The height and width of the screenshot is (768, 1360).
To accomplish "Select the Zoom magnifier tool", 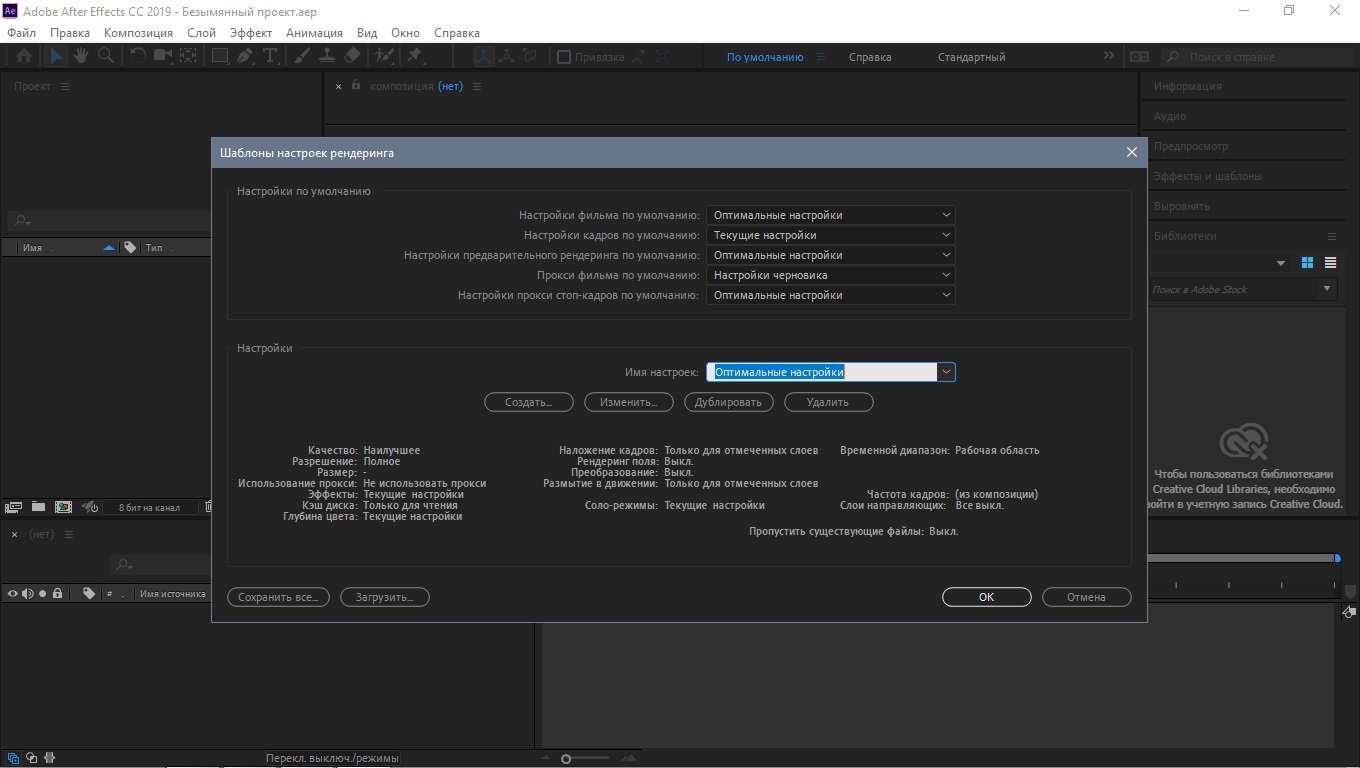I will pyautogui.click(x=105, y=57).
